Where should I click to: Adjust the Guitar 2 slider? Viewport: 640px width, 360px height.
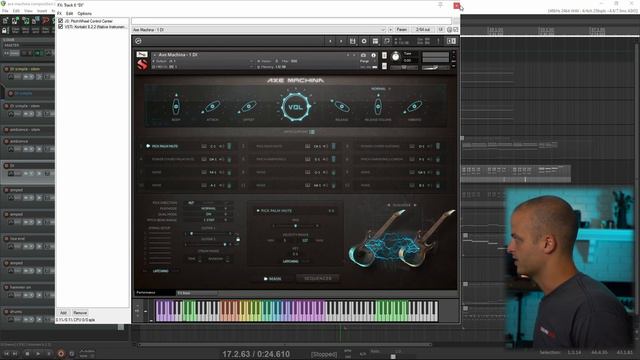coord(208,244)
